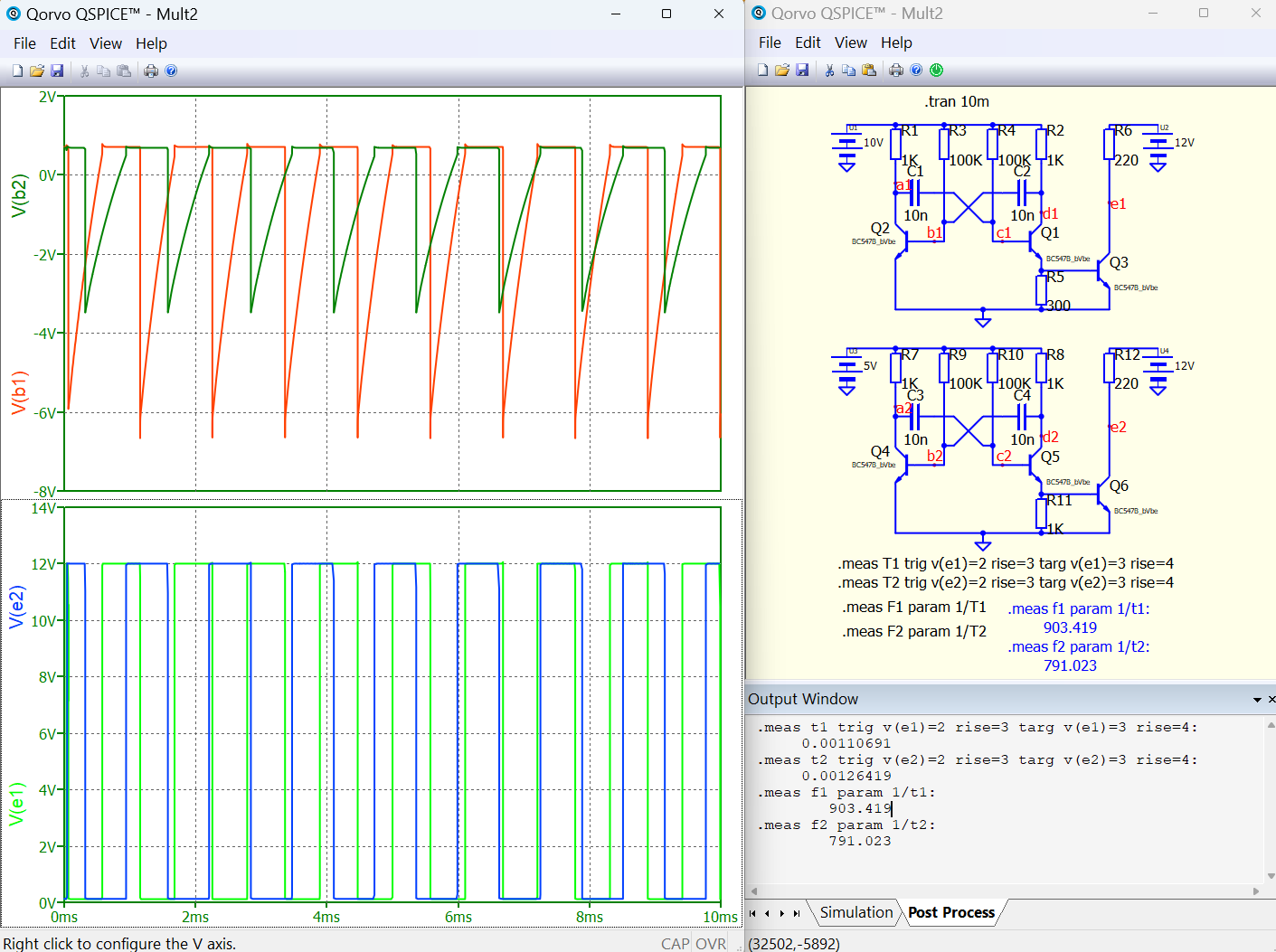Click 0.00110691 value in Output Window

846,743
